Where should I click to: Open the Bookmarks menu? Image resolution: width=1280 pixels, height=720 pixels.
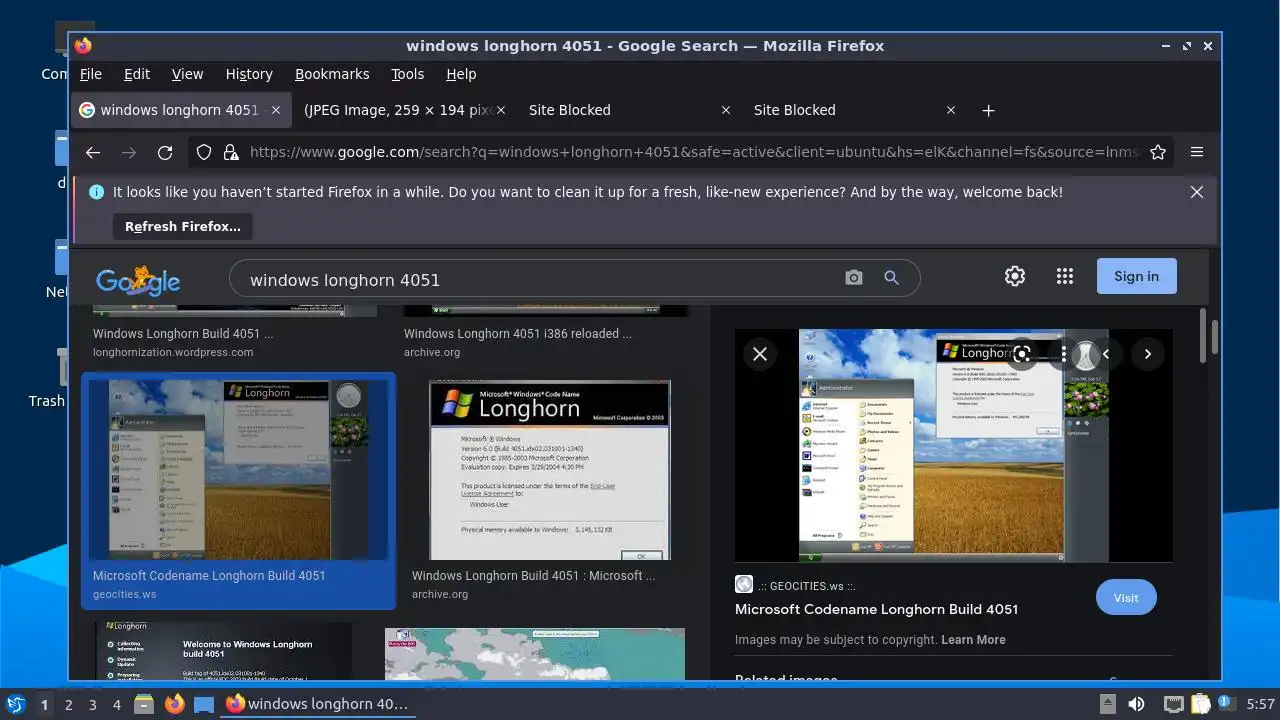click(x=332, y=74)
